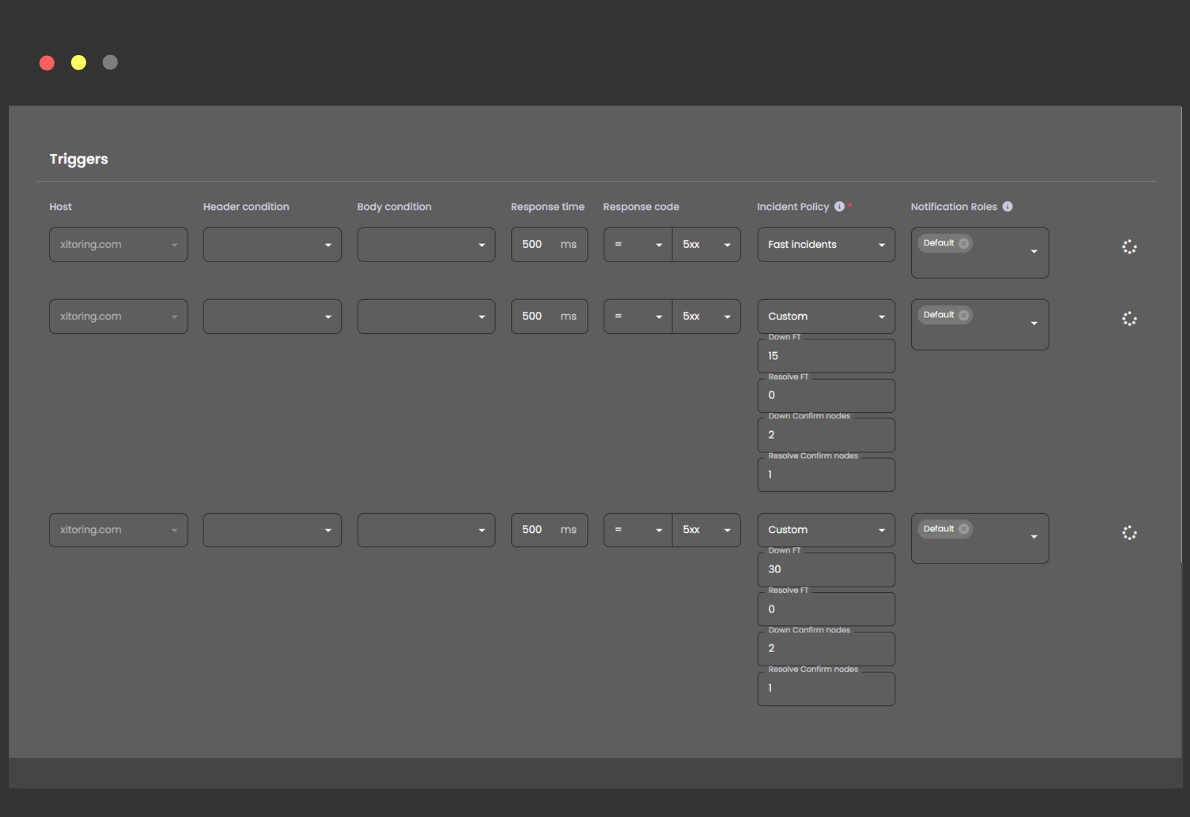Click the Host column label
The image size is (1190, 817).
click(61, 206)
